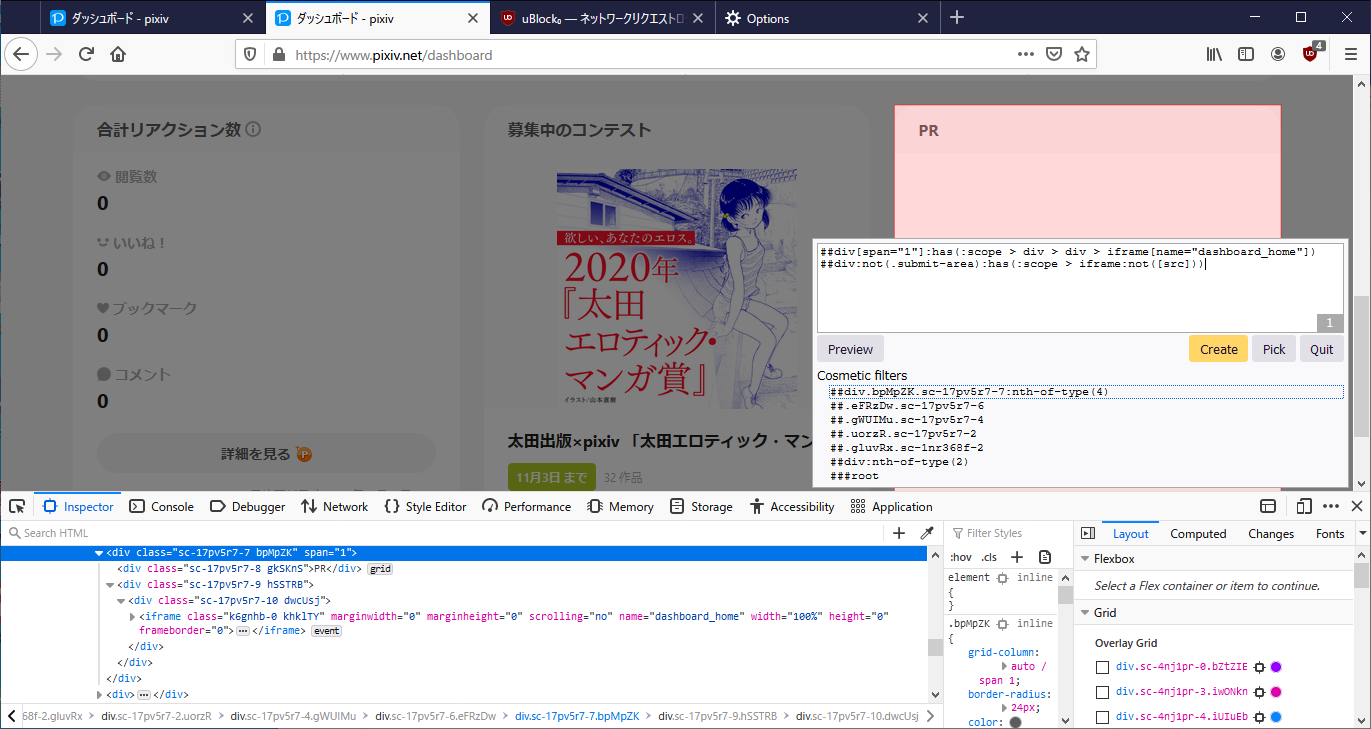This screenshot has width=1371, height=729.
Task: Open the Firefox hamburger menu
Action: pos(1351,55)
